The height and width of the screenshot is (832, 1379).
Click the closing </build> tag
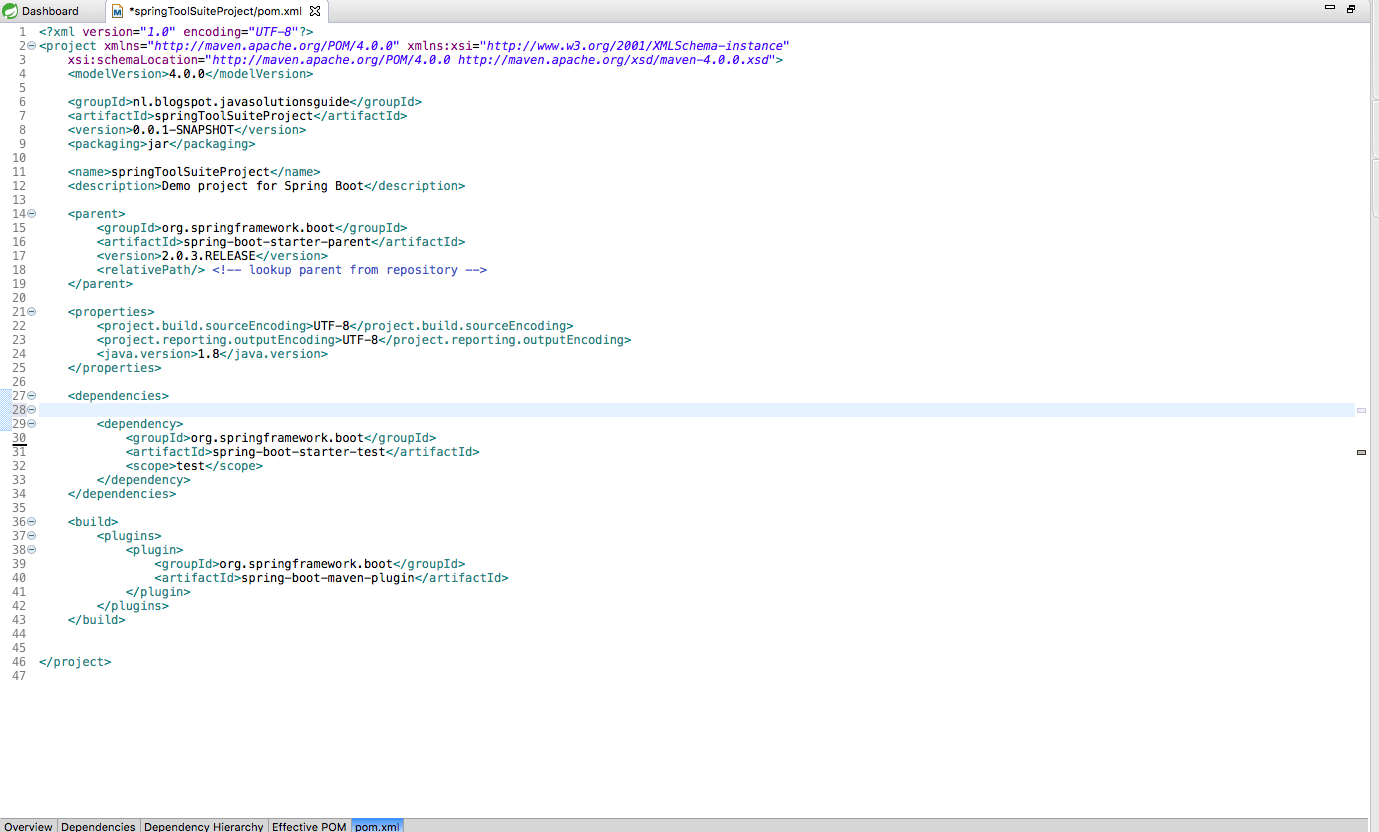point(97,620)
